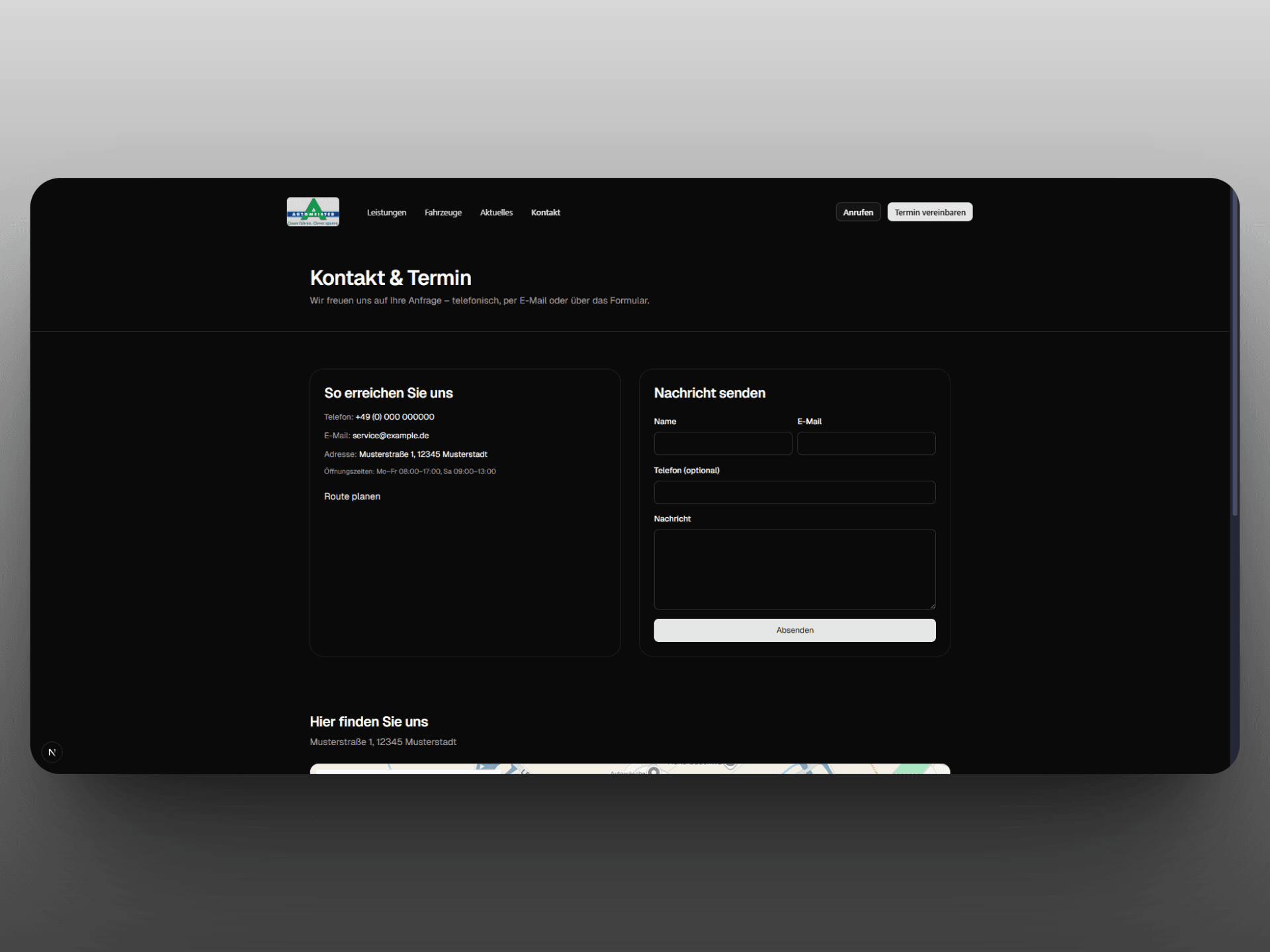The image size is (1270, 952).
Task: Click the map preview under Hier finden Sie uns
Action: (x=629, y=772)
